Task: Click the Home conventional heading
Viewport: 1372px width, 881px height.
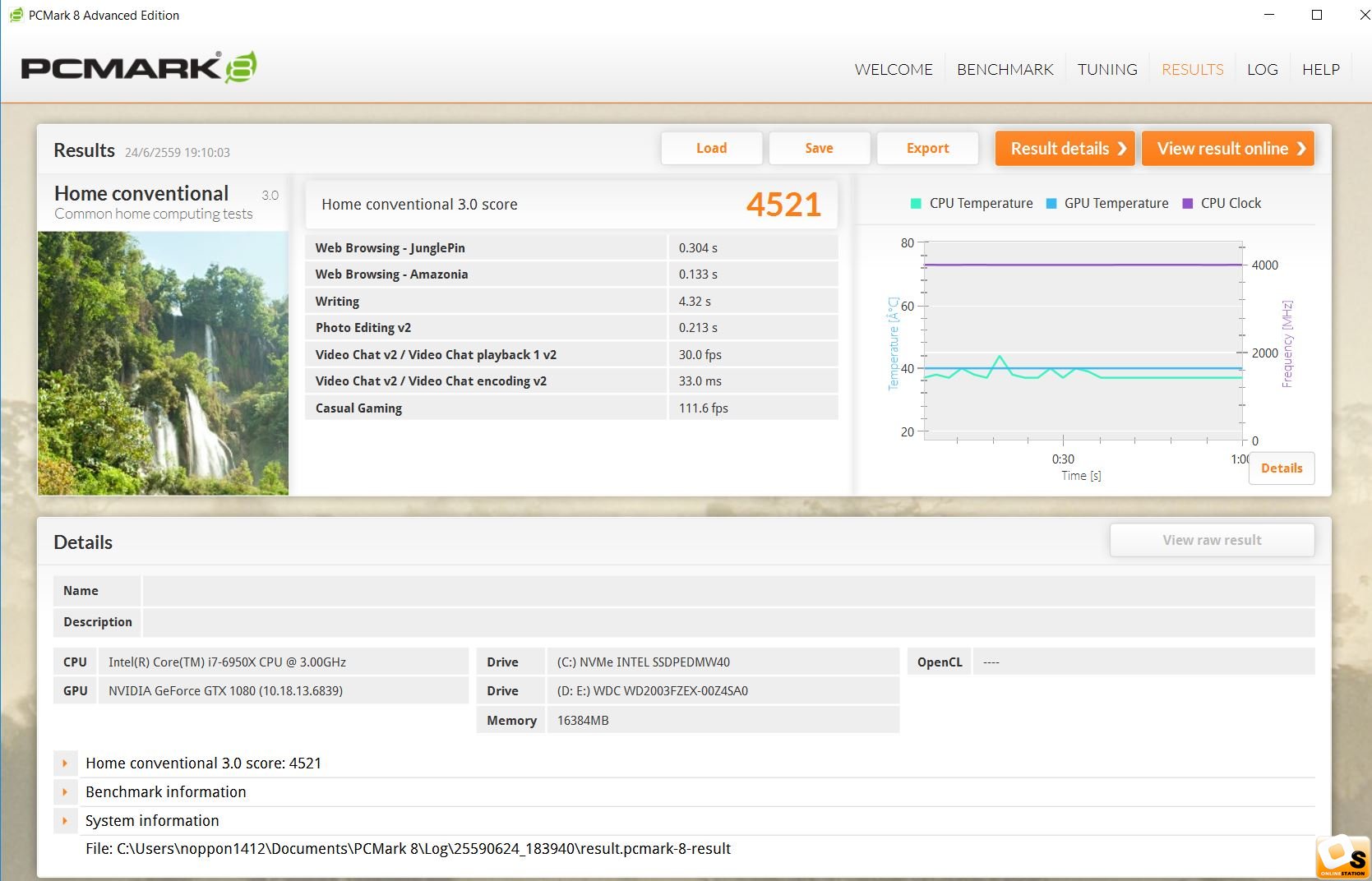Action: coord(141,193)
